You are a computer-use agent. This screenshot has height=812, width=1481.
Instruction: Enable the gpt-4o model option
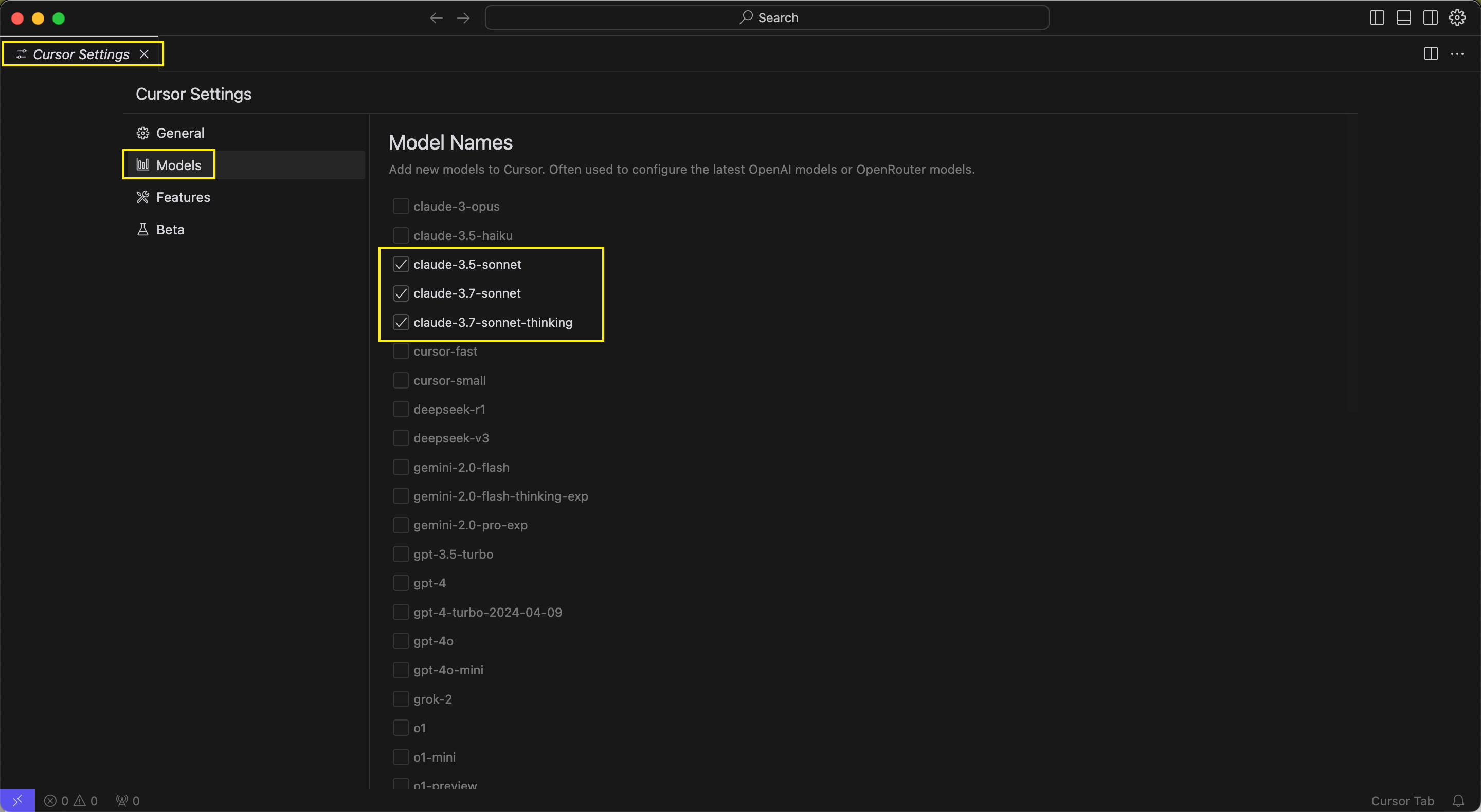point(401,641)
